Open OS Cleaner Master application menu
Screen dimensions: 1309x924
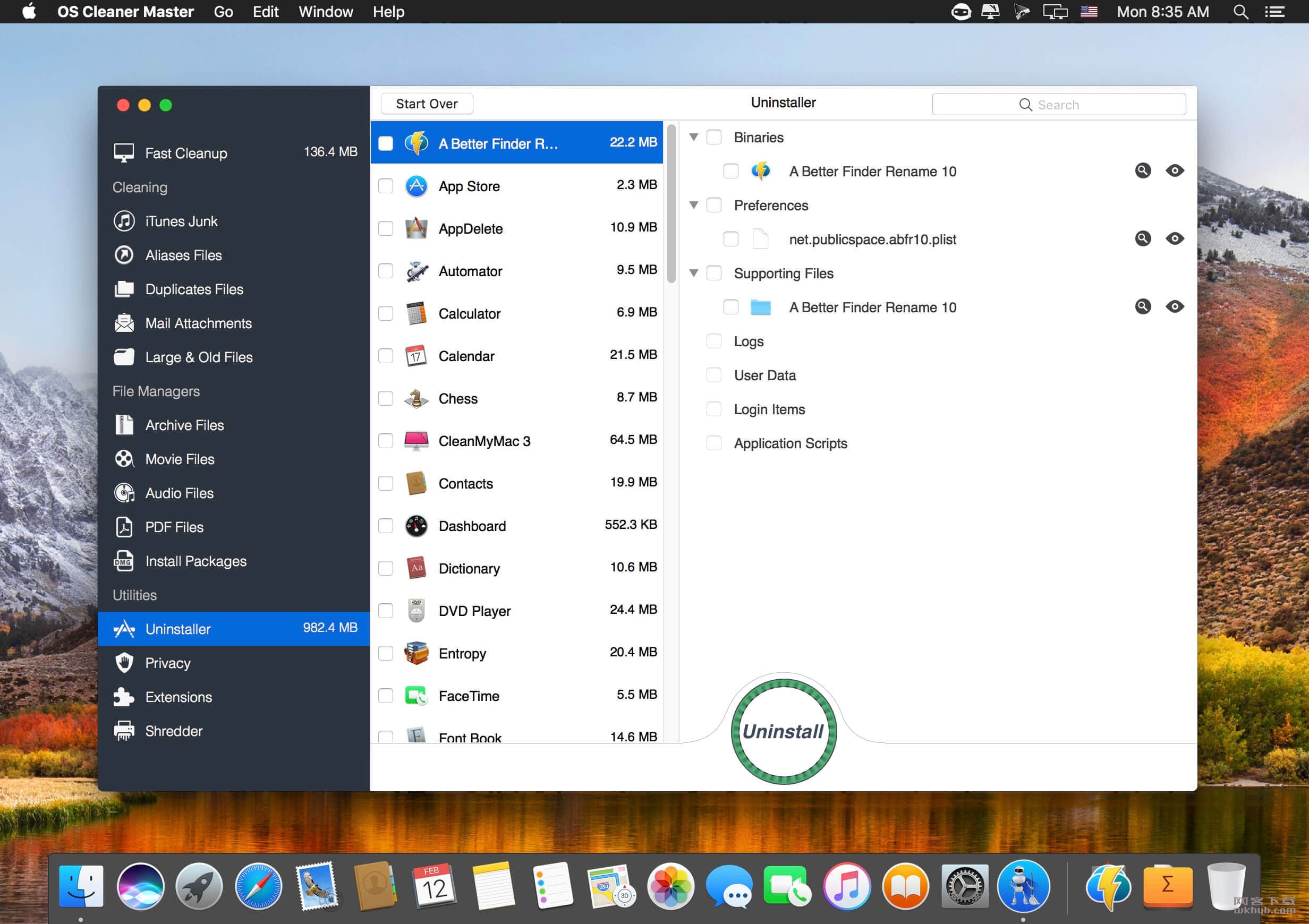pos(125,12)
